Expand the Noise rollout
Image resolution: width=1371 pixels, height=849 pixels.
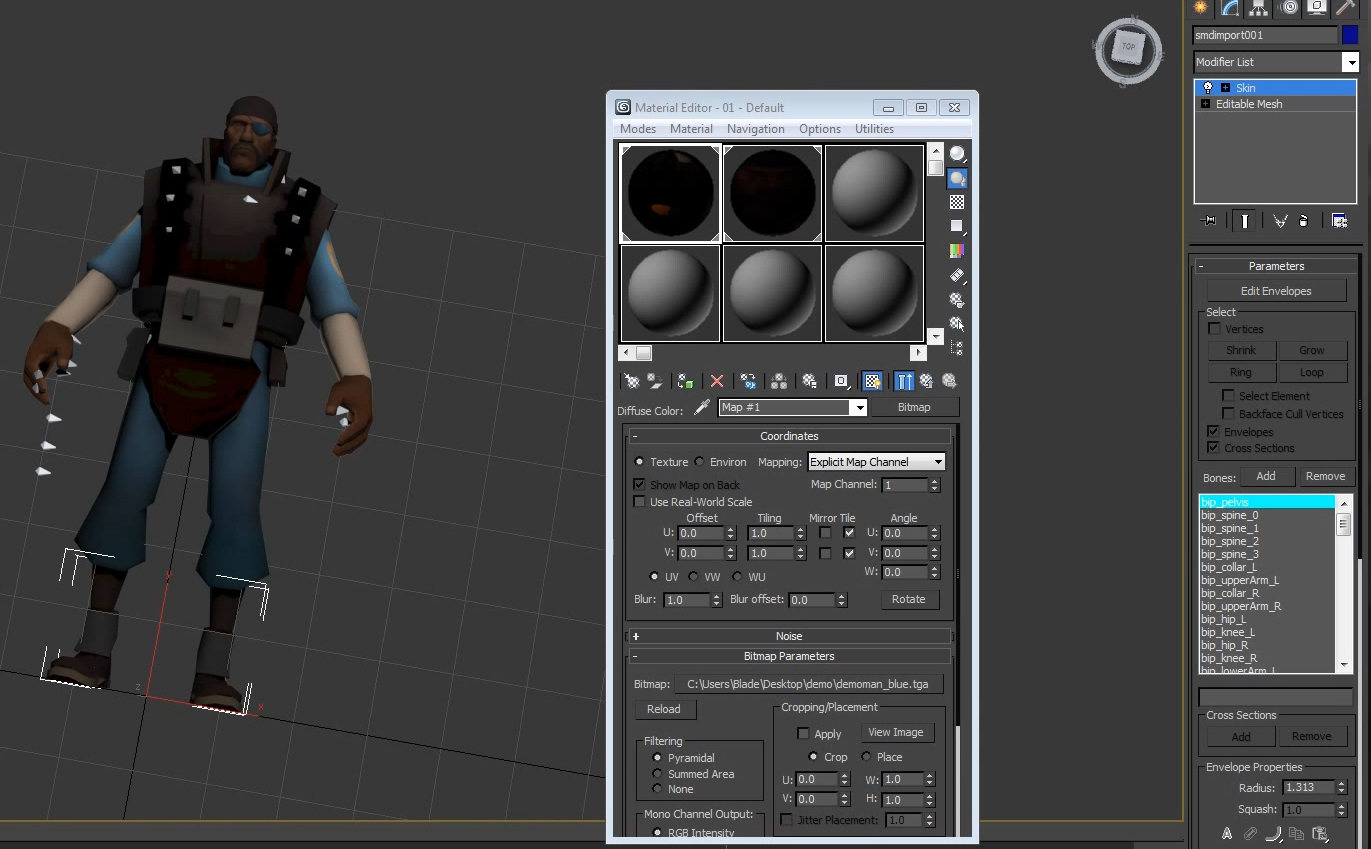[x=788, y=636]
